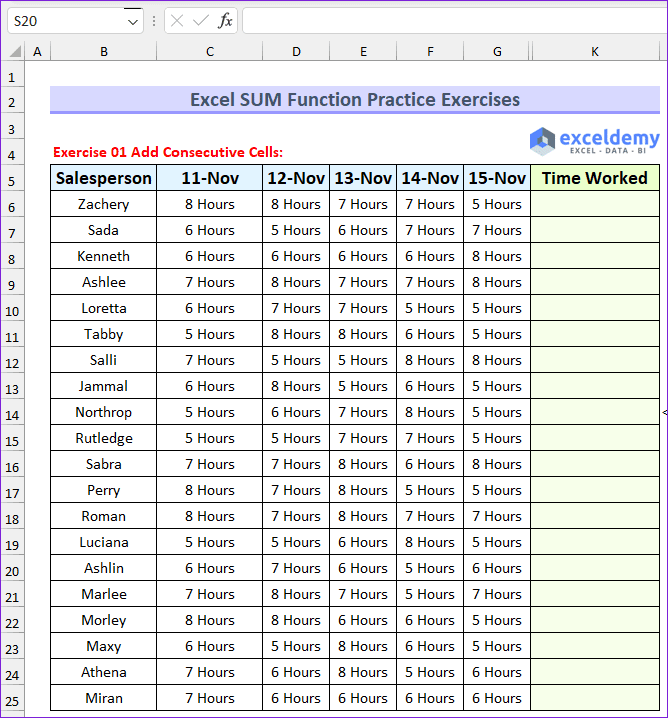Select column E header
668x718 pixels.
pyautogui.click(x=363, y=51)
